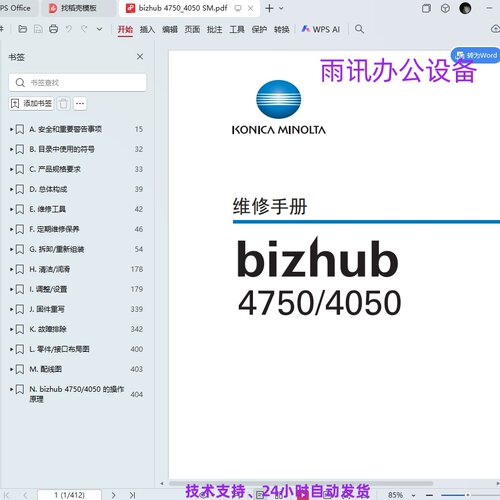Open bookmark M. 配线图

[45, 369]
